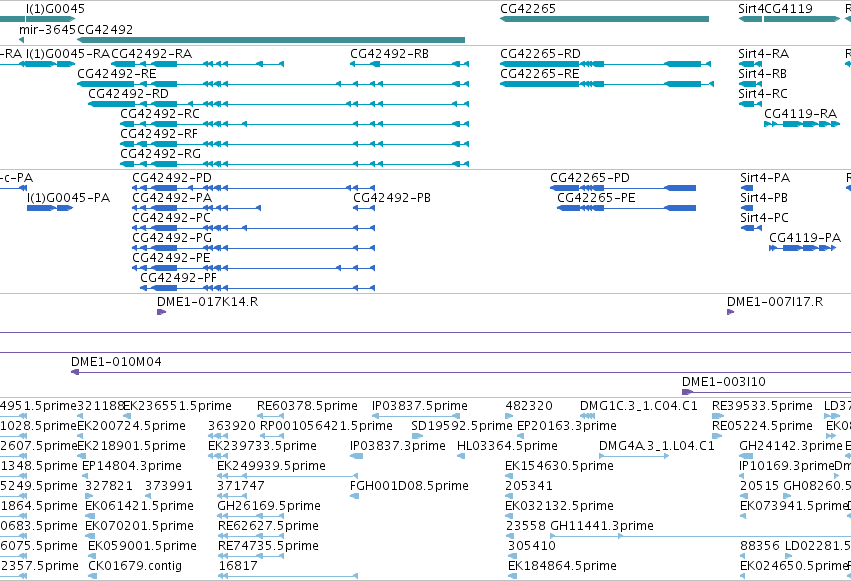
Task: Click the DME1-007I17.R purple arrow marker
Action: 731,312
